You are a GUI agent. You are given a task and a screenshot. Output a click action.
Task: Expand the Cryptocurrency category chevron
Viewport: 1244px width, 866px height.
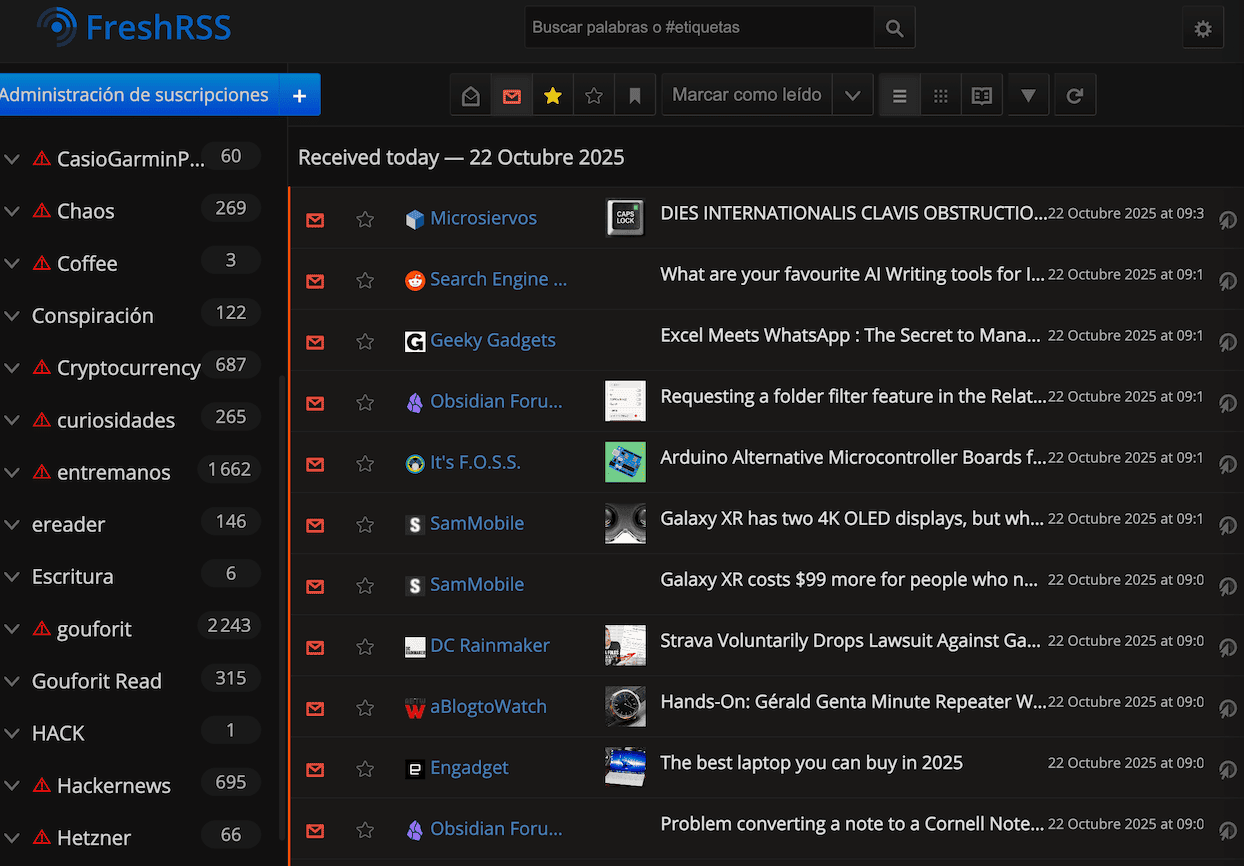coord(12,368)
